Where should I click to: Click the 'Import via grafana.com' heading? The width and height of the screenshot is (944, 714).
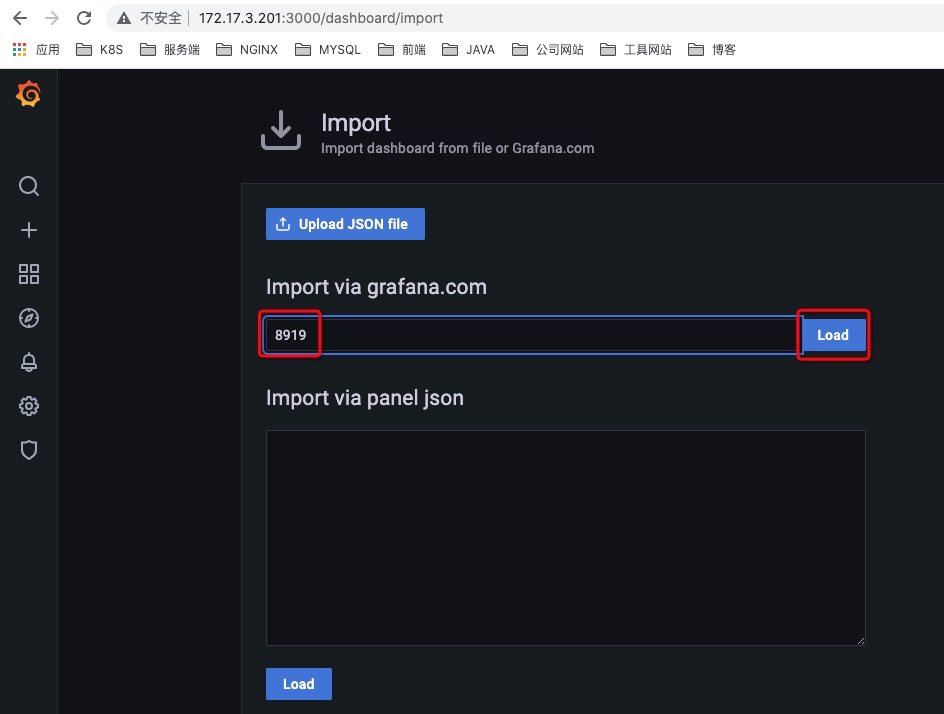tap(376, 287)
